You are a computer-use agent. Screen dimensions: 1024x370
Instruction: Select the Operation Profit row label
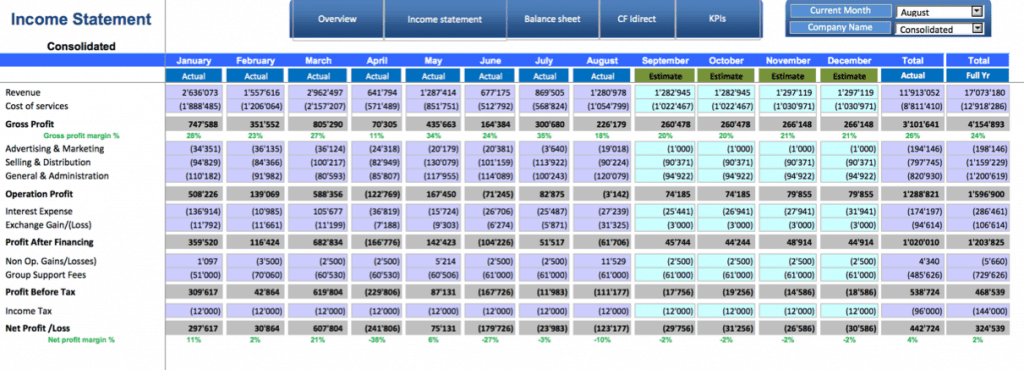39,194
